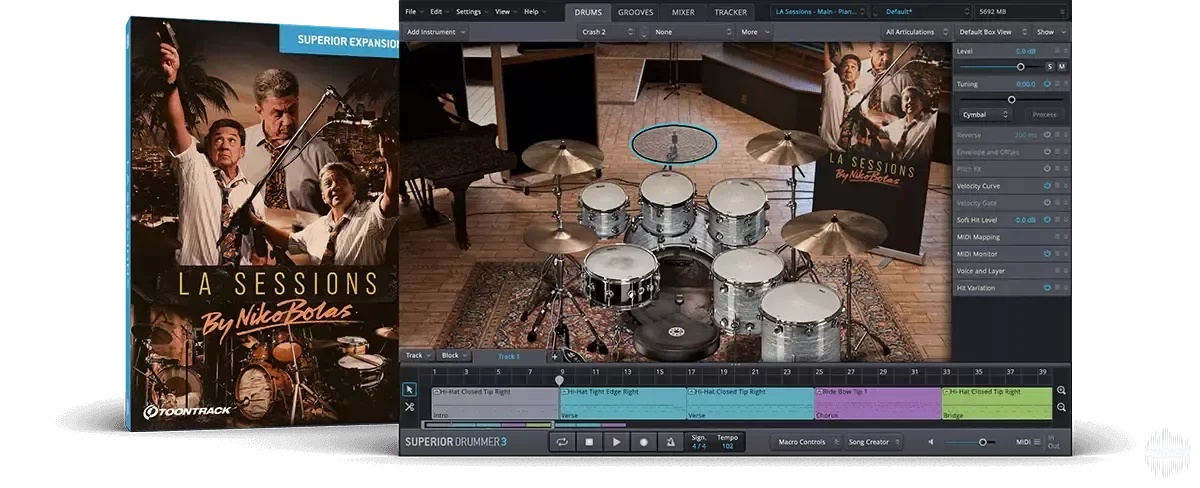Select the highlighted Crash 2 cymbal
The width and height of the screenshot is (1200, 488).
click(674, 145)
